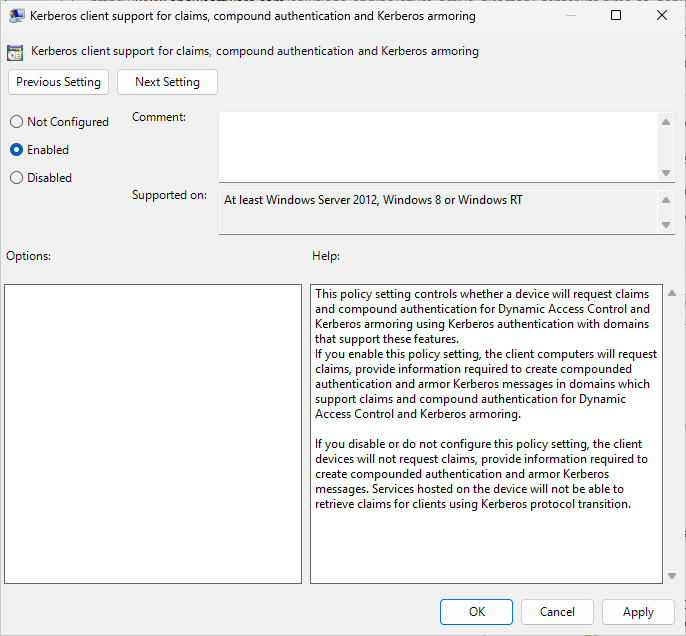The height and width of the screenshot is (636, 686).
Task: Close the Kerberos policy dialog
Action: click(x=662, y=15)
